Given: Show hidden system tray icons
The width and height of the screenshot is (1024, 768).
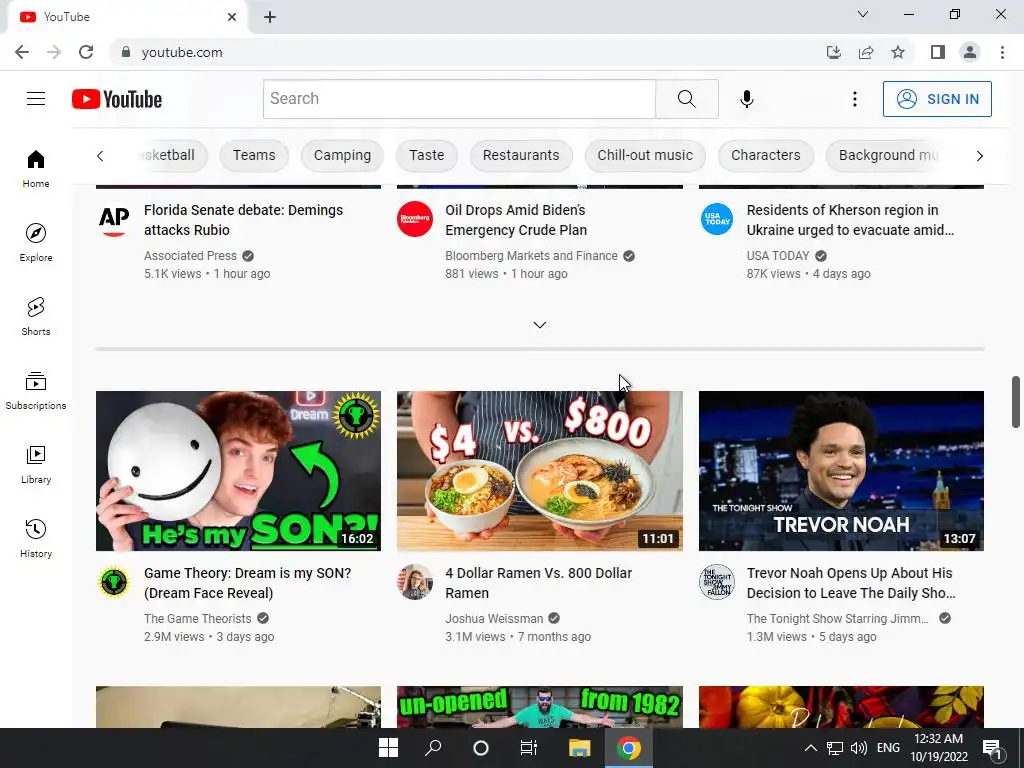Looking at the screenshot, I should (810, 748).
